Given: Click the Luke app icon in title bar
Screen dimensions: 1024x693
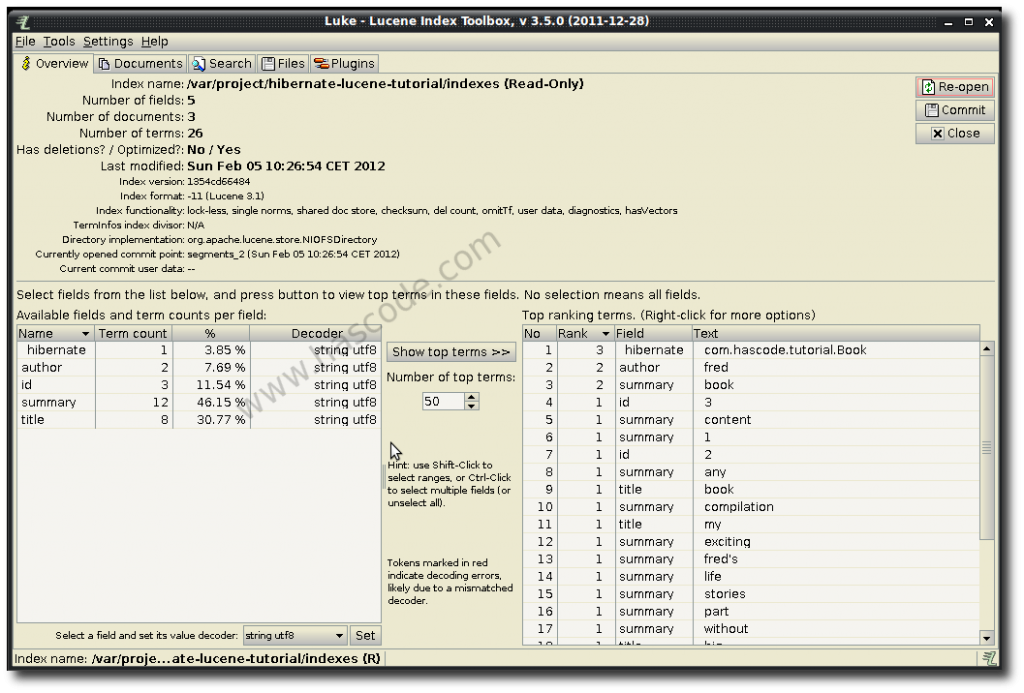Looking at the screenshot, I should [x=23, y=22].
